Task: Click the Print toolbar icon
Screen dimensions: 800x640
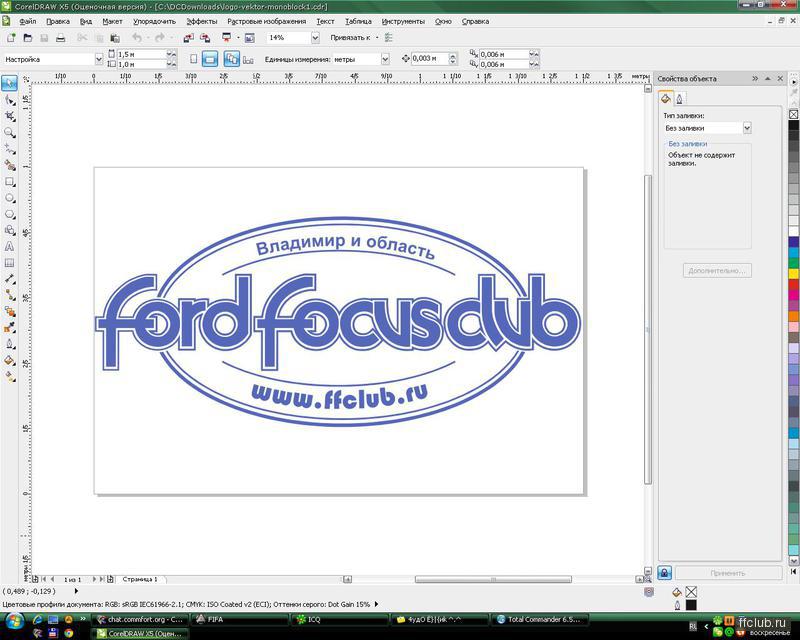Action: [61, 38]
